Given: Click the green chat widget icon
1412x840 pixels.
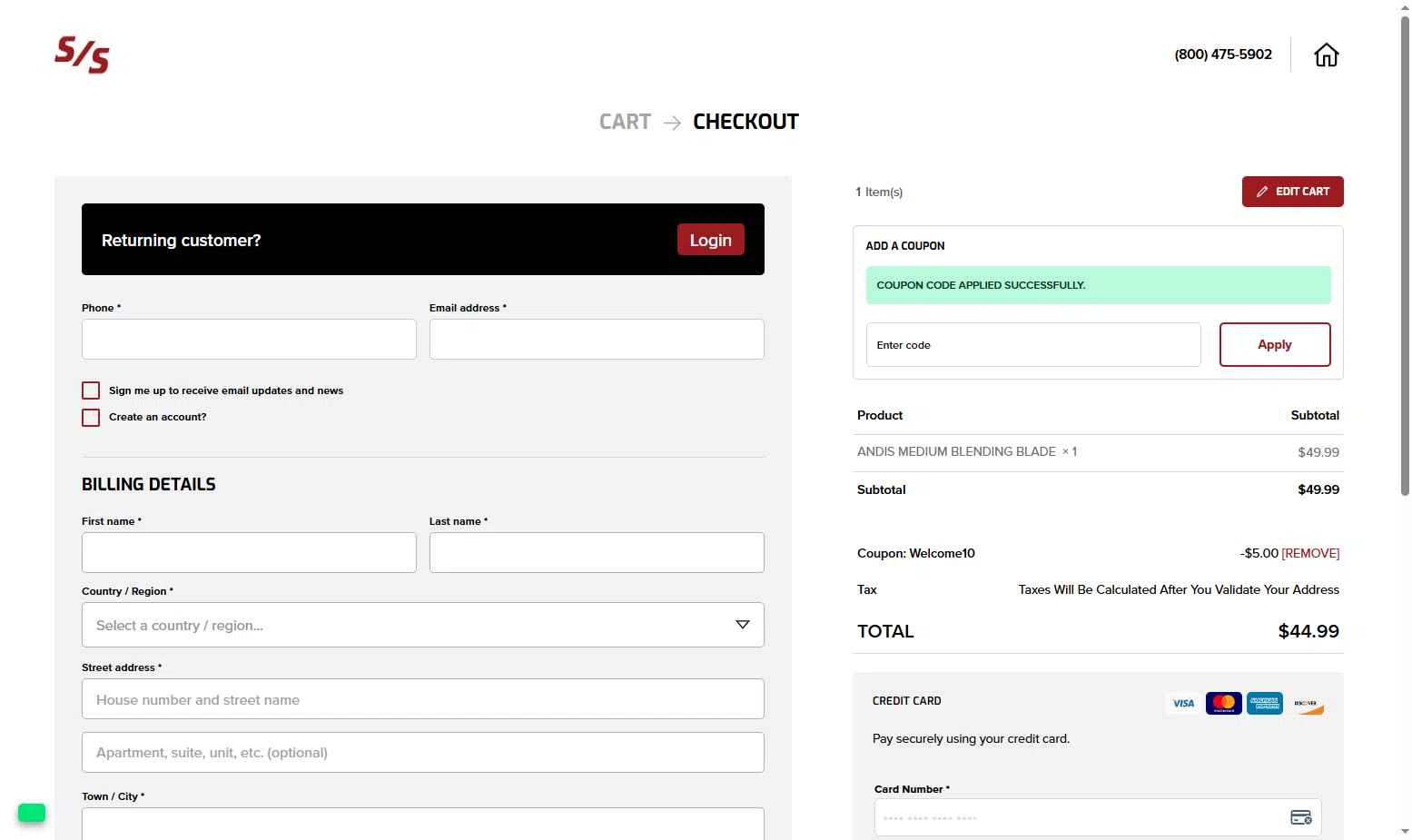Looking at the screenshot, I should 32,813.
